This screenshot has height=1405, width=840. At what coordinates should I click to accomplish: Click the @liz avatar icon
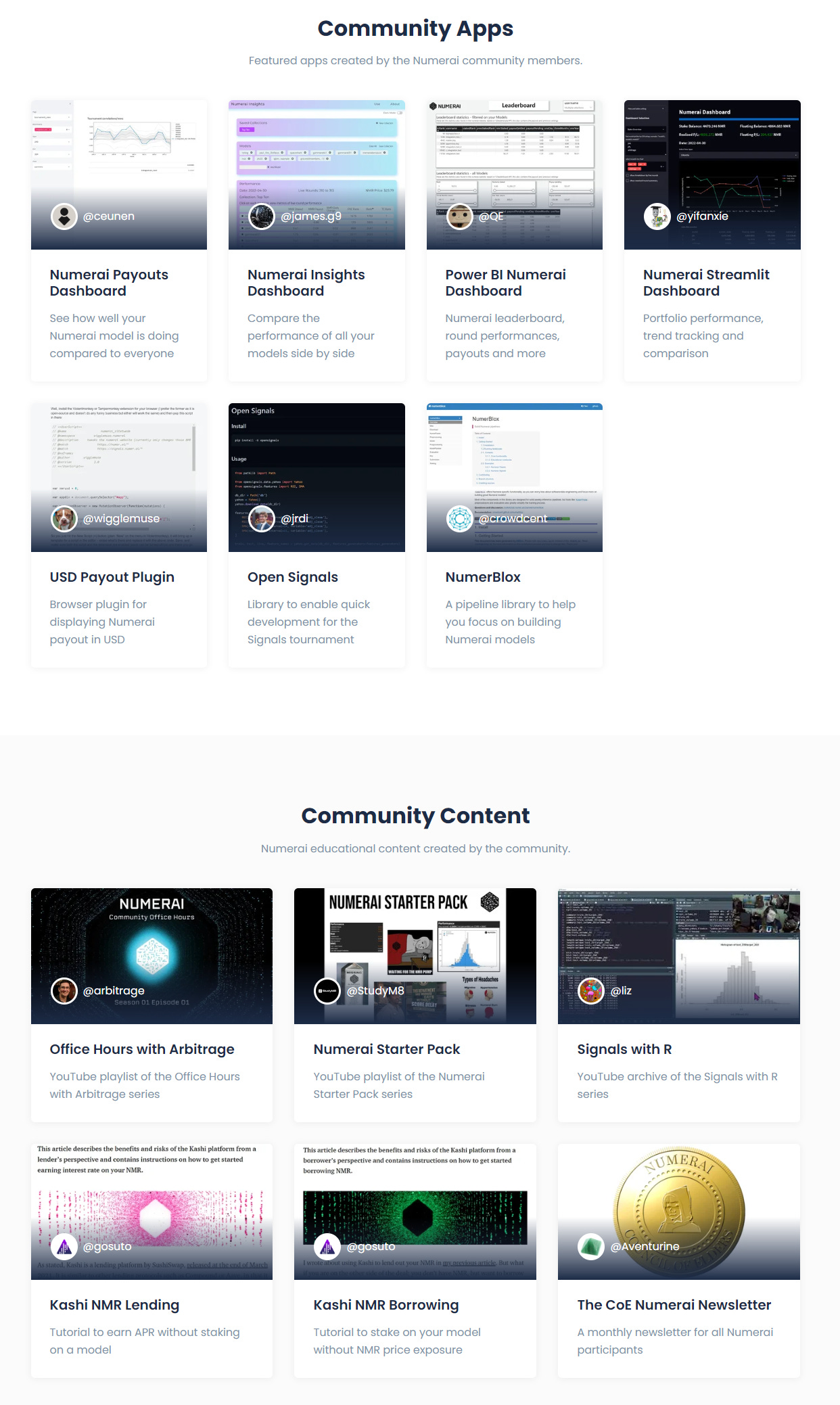click(x=592, y=991)
